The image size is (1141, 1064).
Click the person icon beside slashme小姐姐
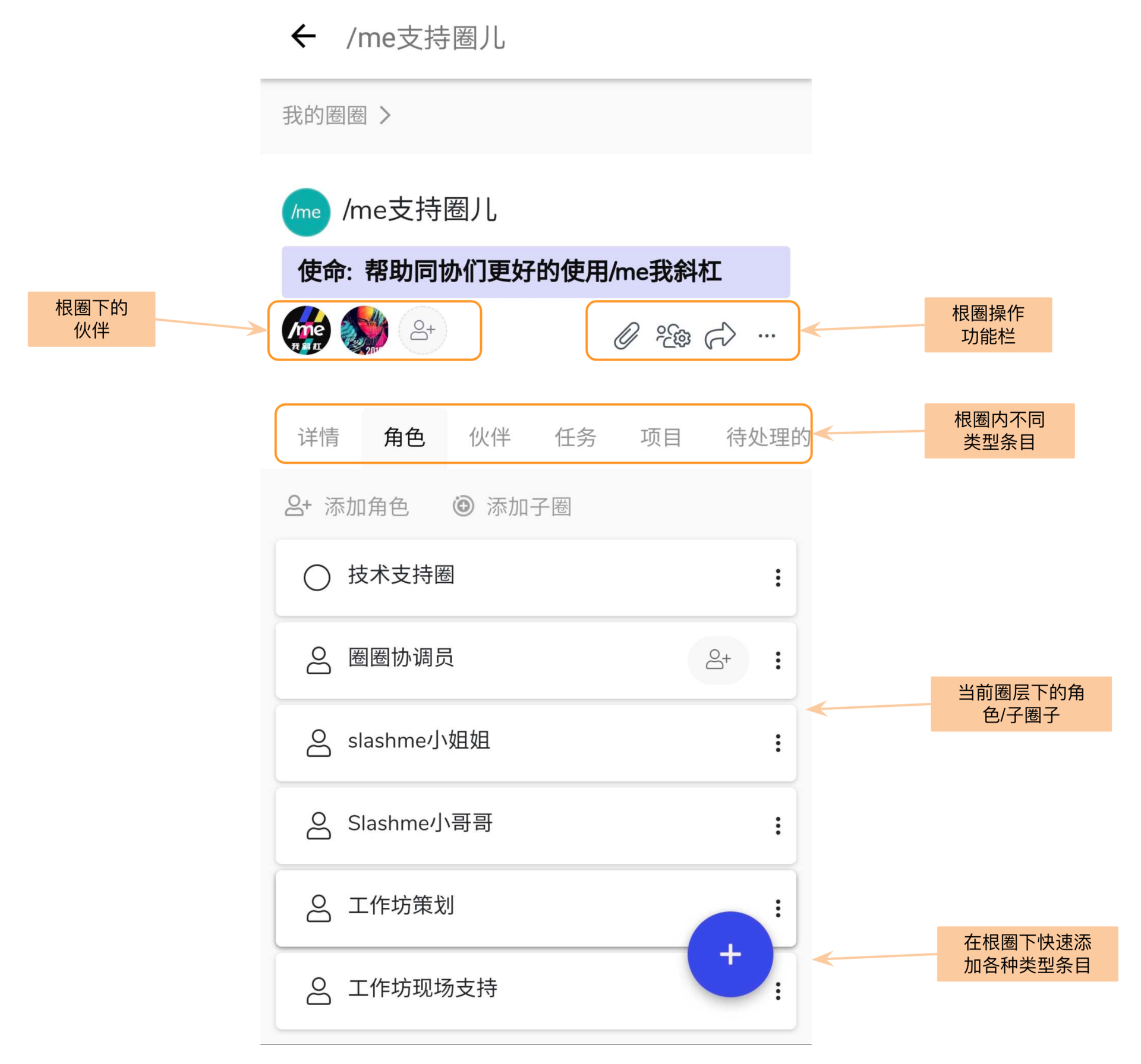click(319, 743)
